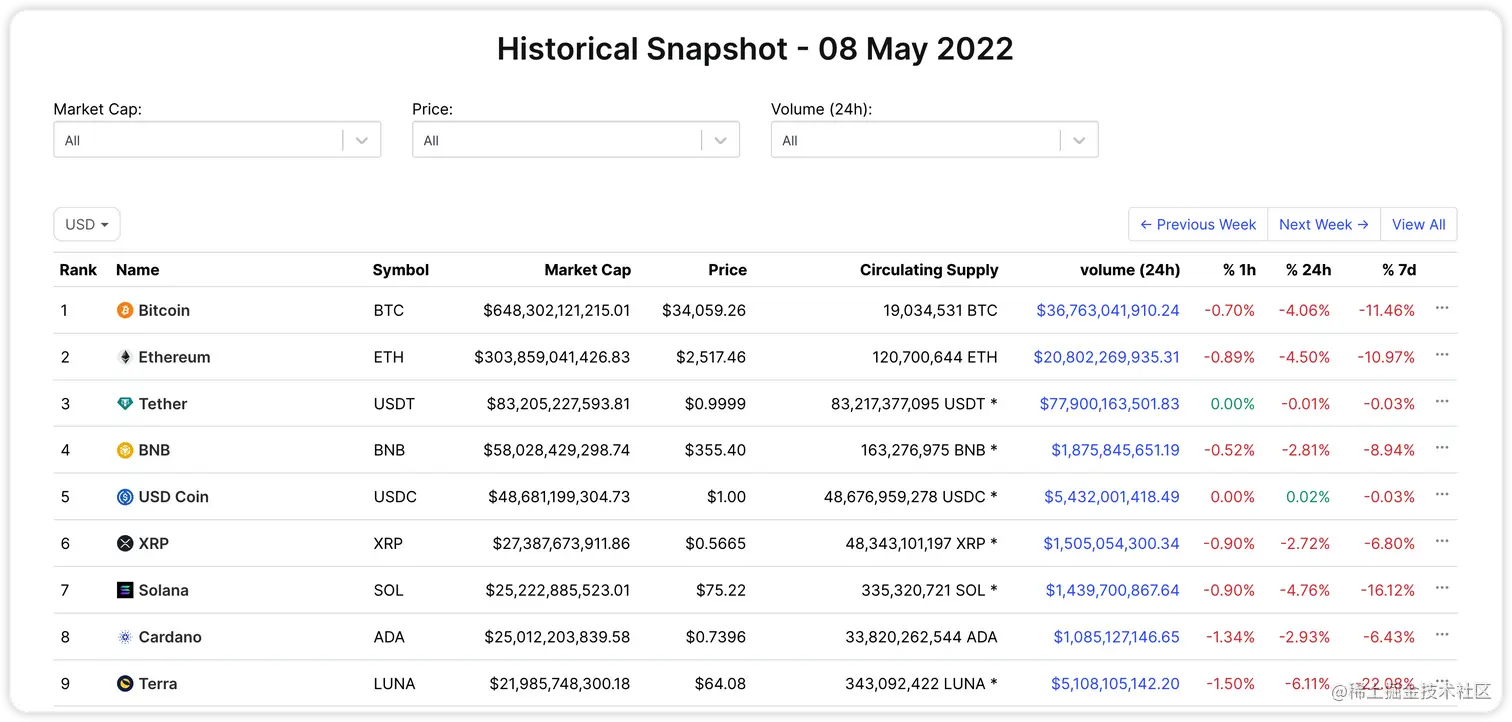Open the three-dot menu for Bitcoin row
The height and width of the screenshot is (722, 1512).
[x=1442, y=308]
